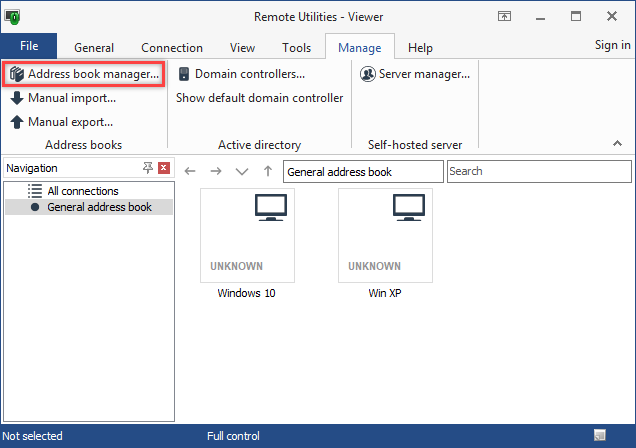Select the Windows 10 connection thumbnail

(247, 236)
